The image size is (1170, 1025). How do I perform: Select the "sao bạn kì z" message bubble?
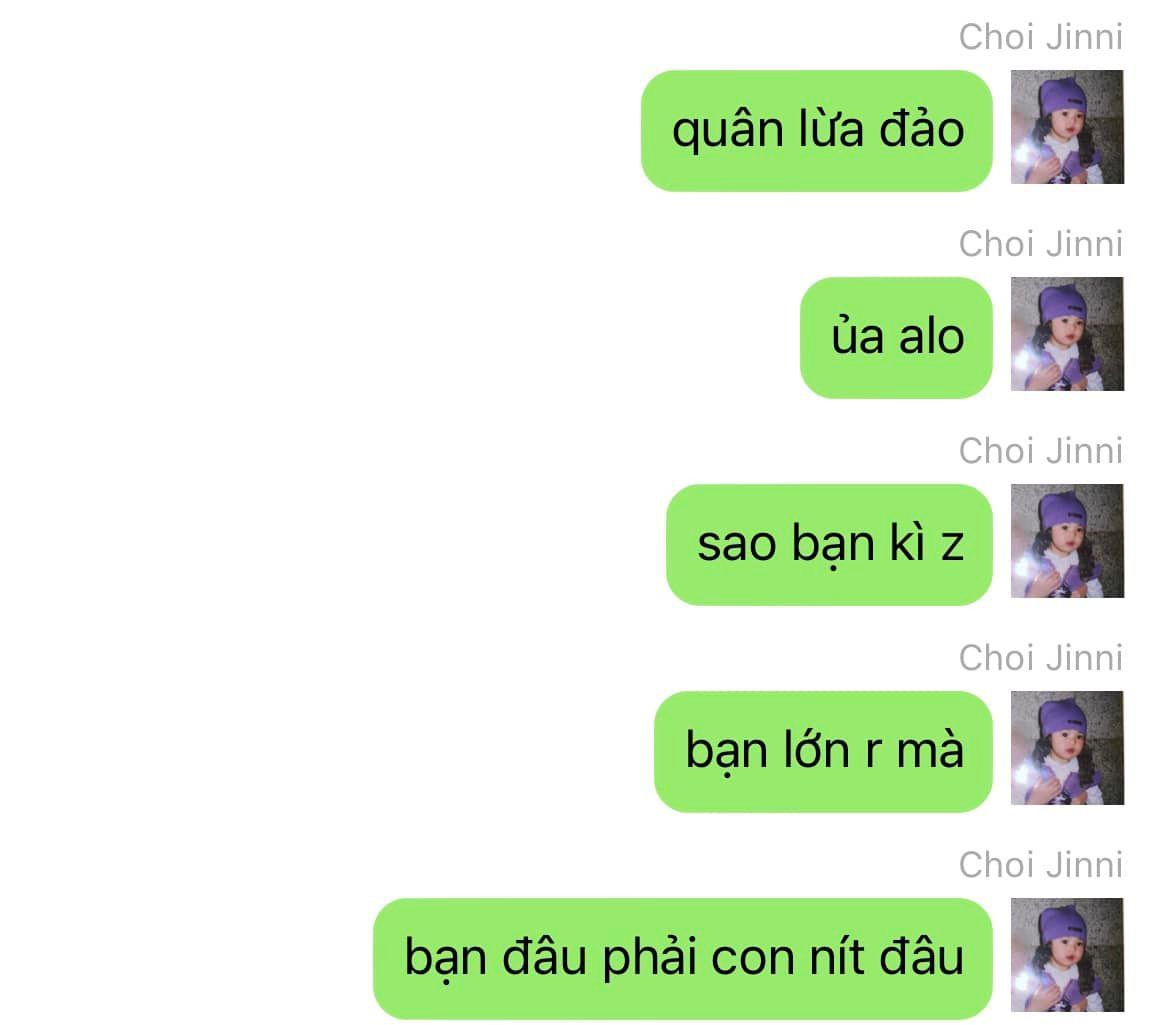[829, 545]
